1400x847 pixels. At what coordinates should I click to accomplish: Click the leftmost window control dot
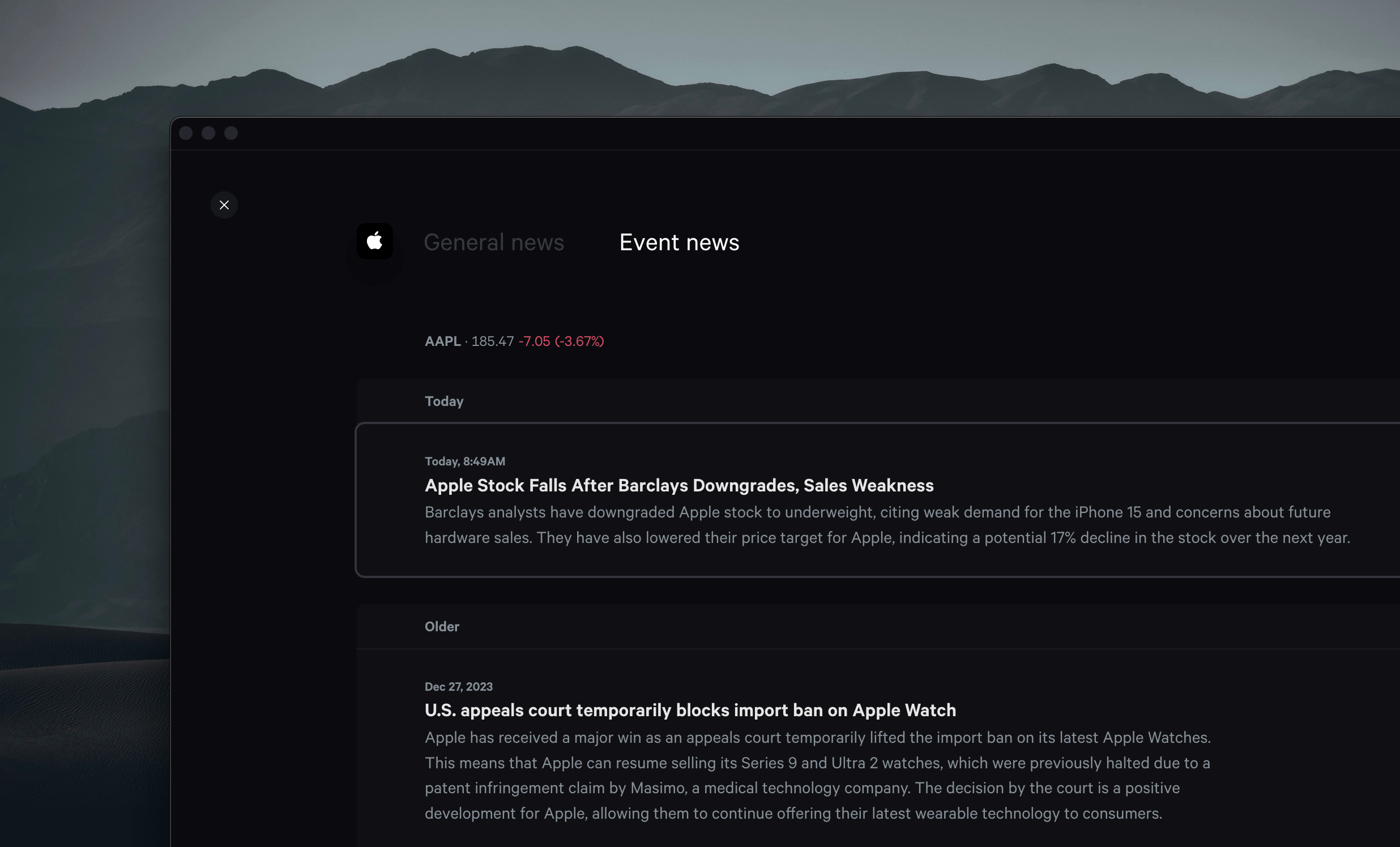coord(186,133)
